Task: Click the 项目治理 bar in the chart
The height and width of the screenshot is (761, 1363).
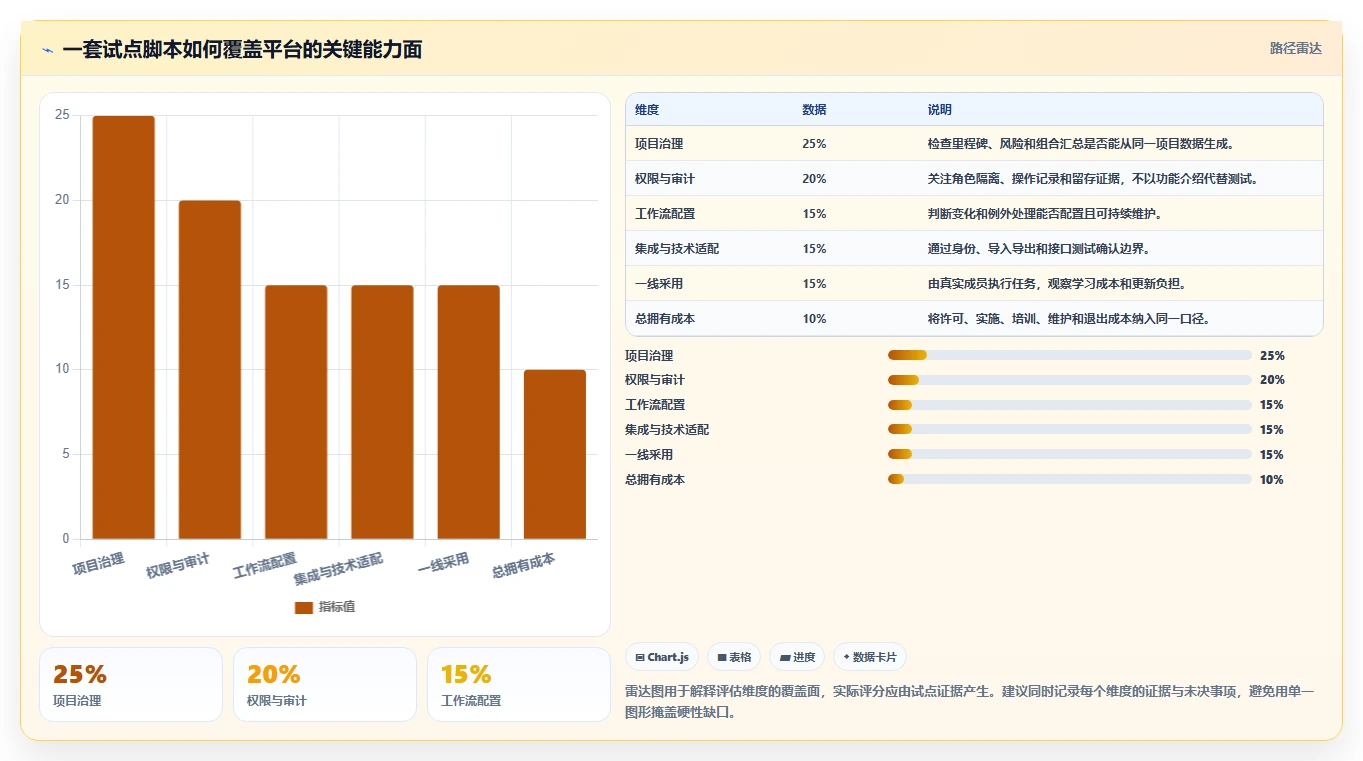Action: click(x=124, y=328)
